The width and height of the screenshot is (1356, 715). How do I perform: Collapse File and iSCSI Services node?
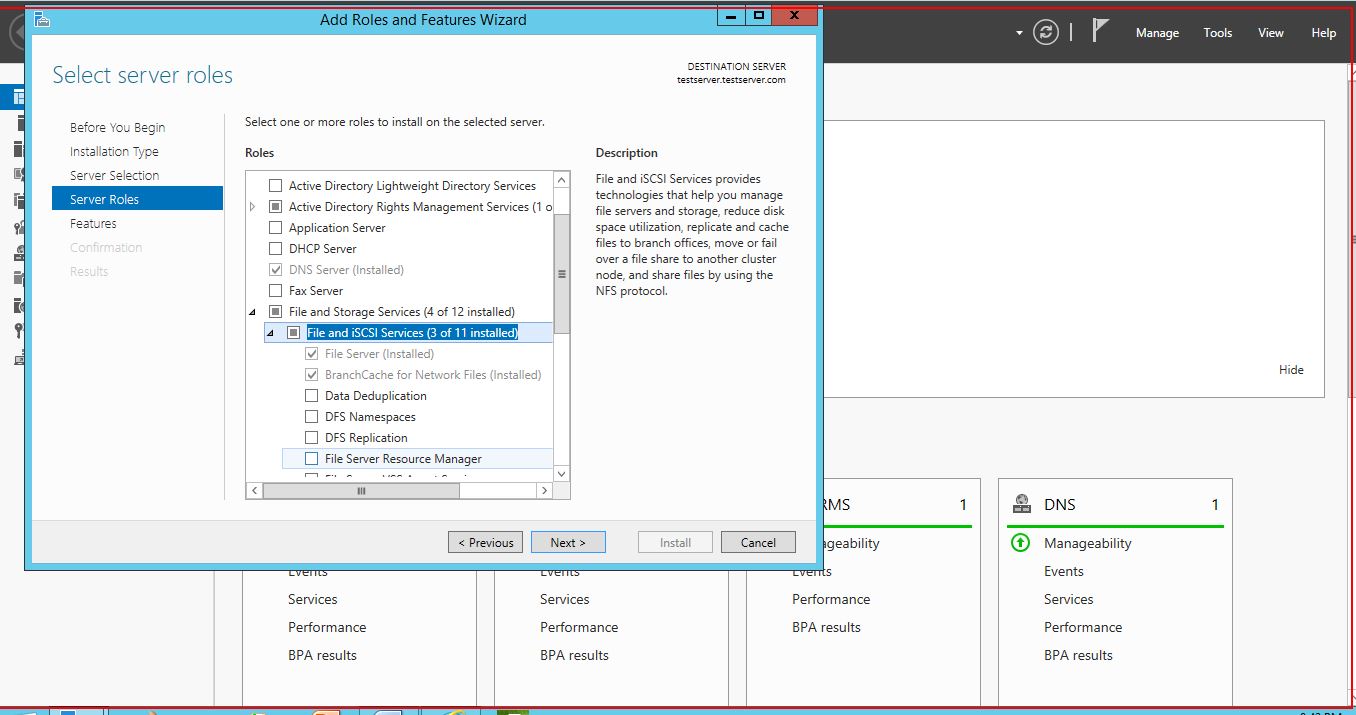click(x=271, y=333)
